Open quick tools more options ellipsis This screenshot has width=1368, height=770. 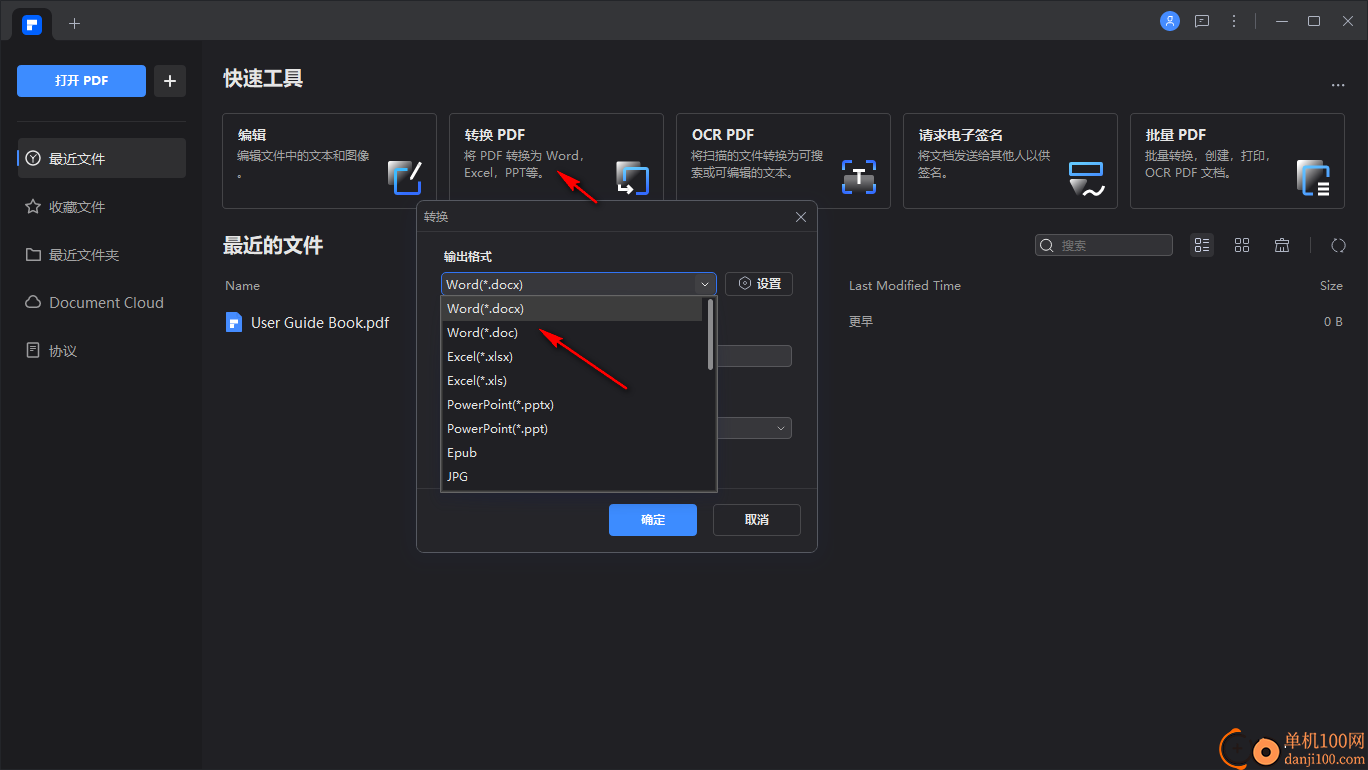[x=1338, y=86]
